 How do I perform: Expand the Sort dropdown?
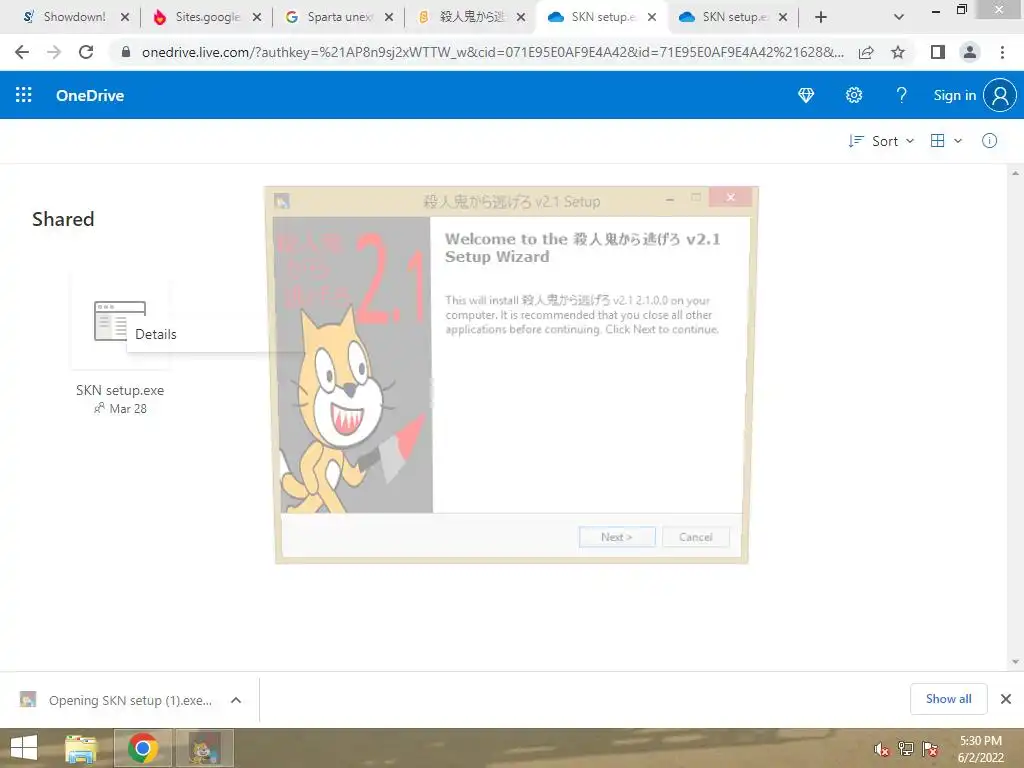881,141
